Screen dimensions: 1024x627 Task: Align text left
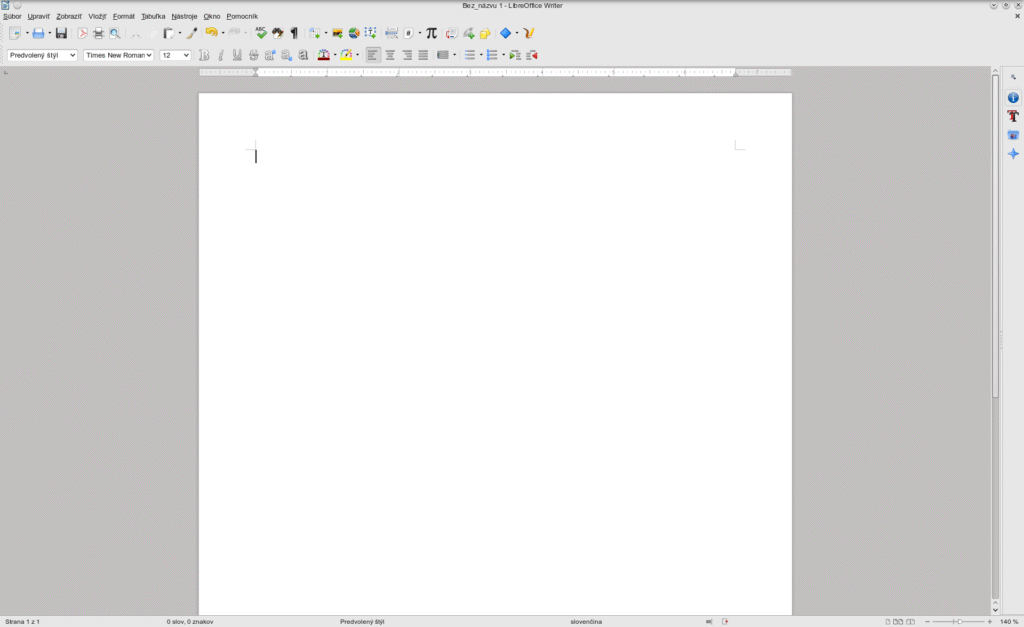tap(373, 56)
